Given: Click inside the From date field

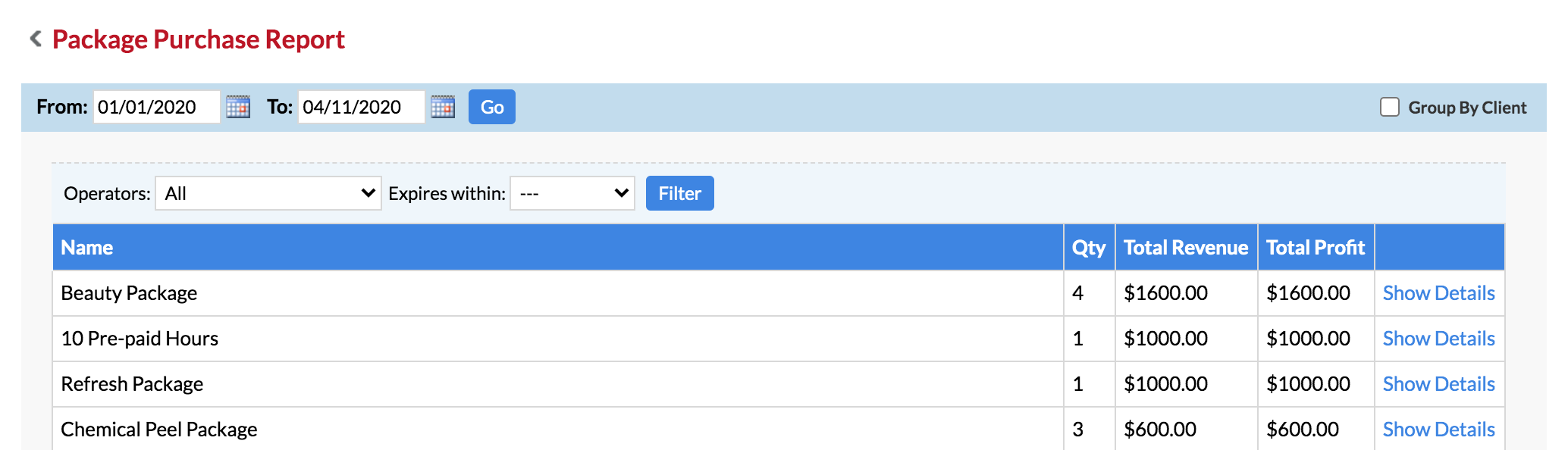Looking at the screenshot, I should 157,107.
